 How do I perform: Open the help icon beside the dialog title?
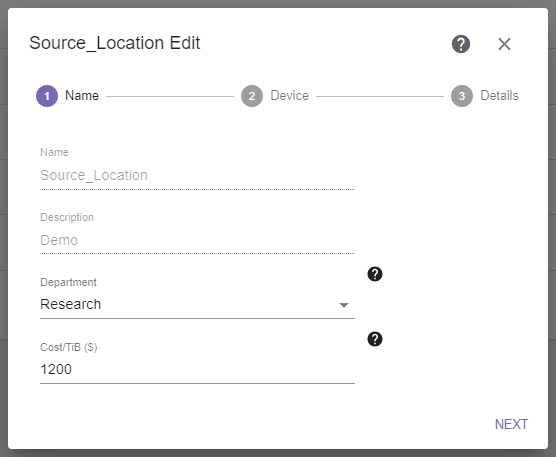(x=461, y=44)
